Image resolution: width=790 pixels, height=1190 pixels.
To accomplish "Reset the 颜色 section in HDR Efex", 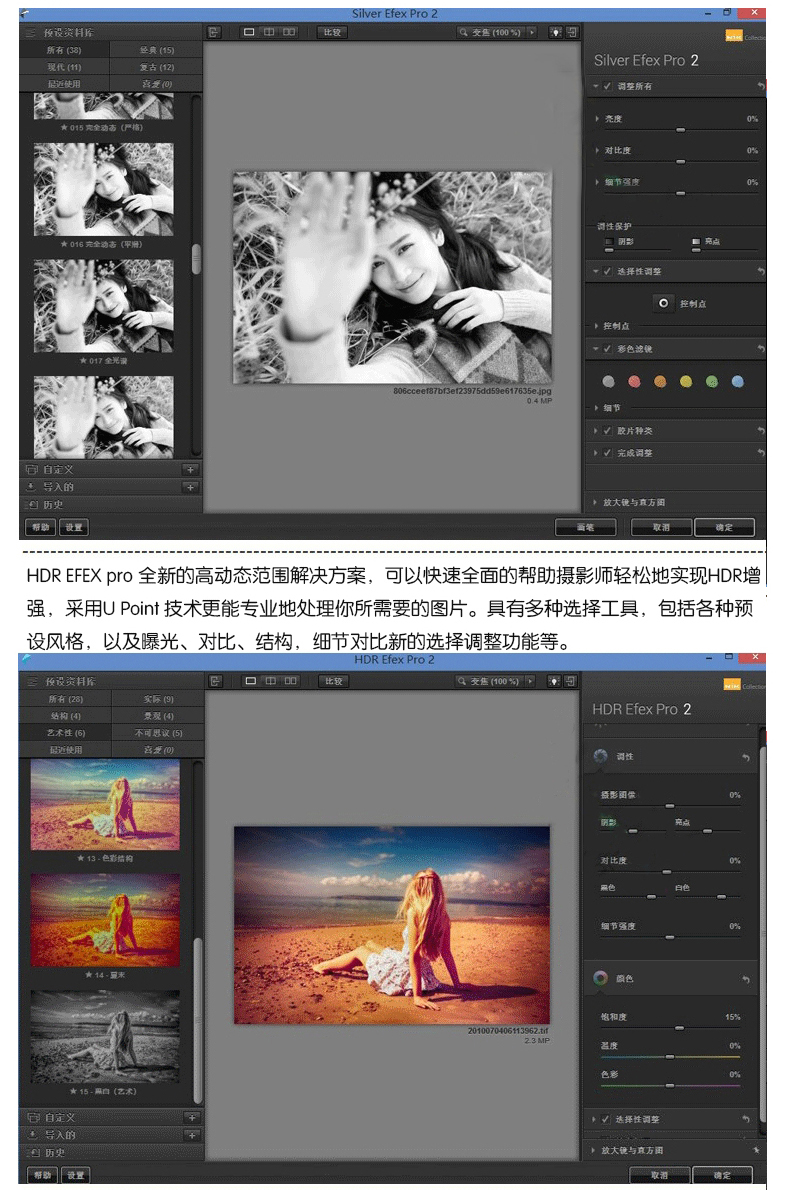I will [x=746, y=980].
